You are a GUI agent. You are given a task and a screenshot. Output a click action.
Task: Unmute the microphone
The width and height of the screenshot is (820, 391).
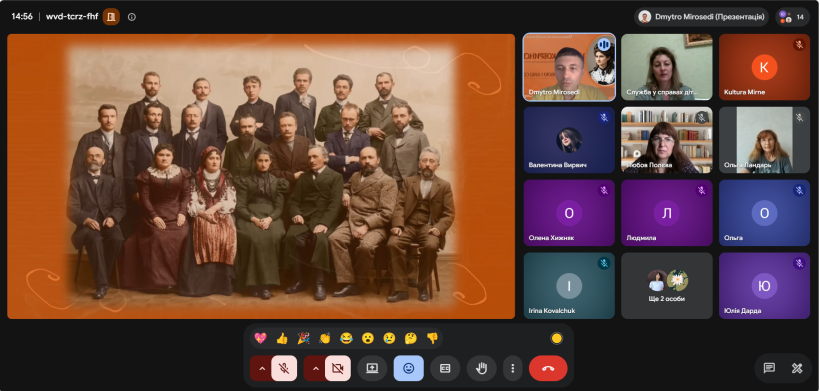click(x=284, y=369)
